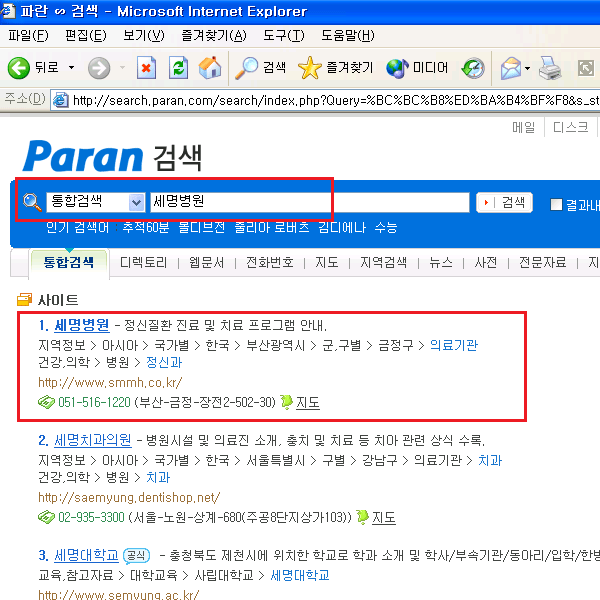Print the page with printer icon

[550, 68]
